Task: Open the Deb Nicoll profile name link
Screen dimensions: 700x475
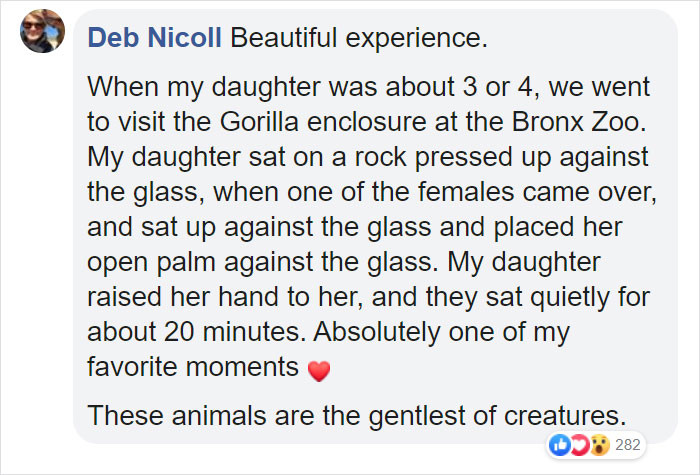Action: (x=156, y=38)
